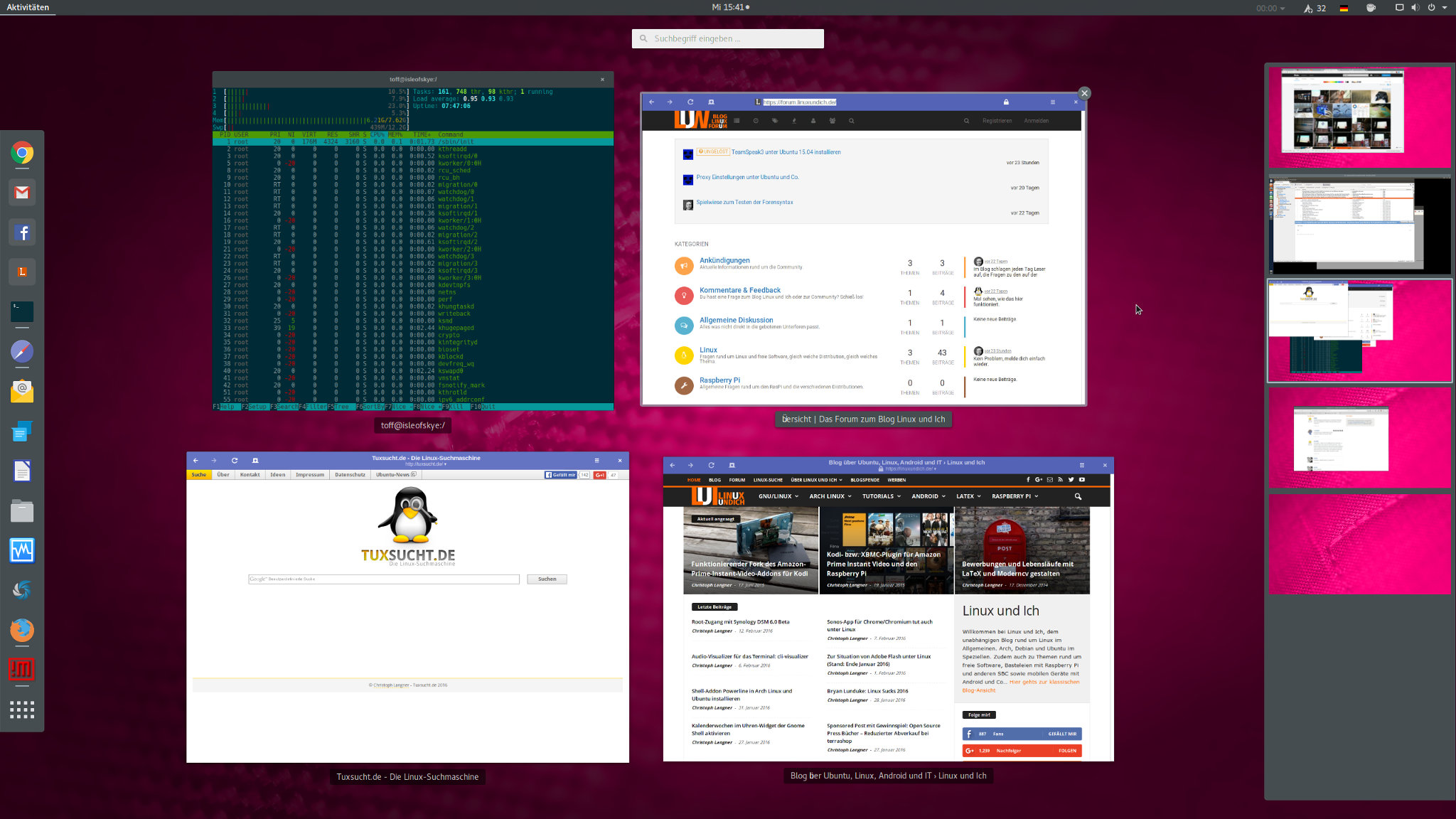This screenshot has height=819, width=1456.
Task: Select the Google+ icon in the blog social bar
Action: [1039, 479]
